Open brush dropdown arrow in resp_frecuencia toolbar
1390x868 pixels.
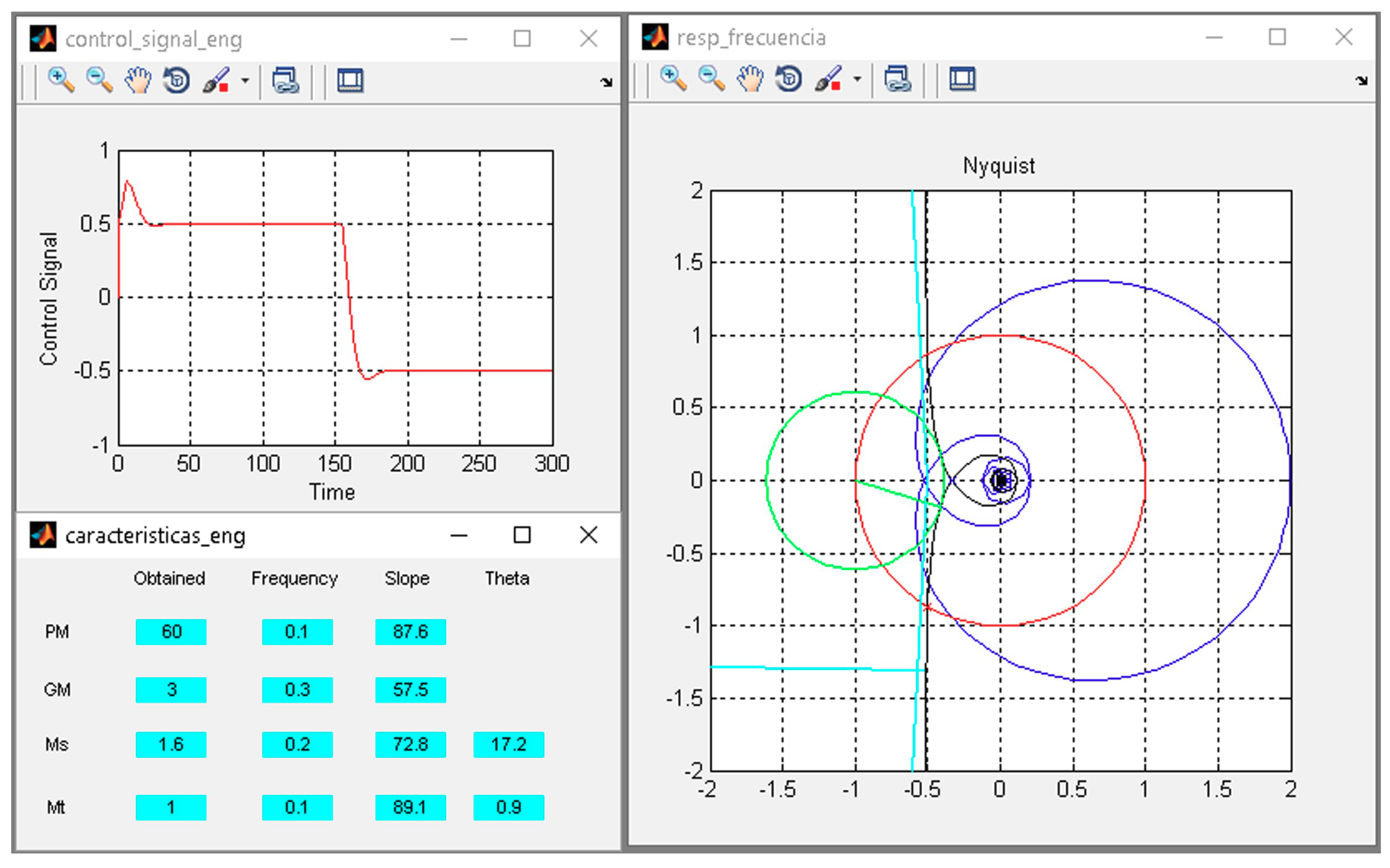click(x=857, y=79)
